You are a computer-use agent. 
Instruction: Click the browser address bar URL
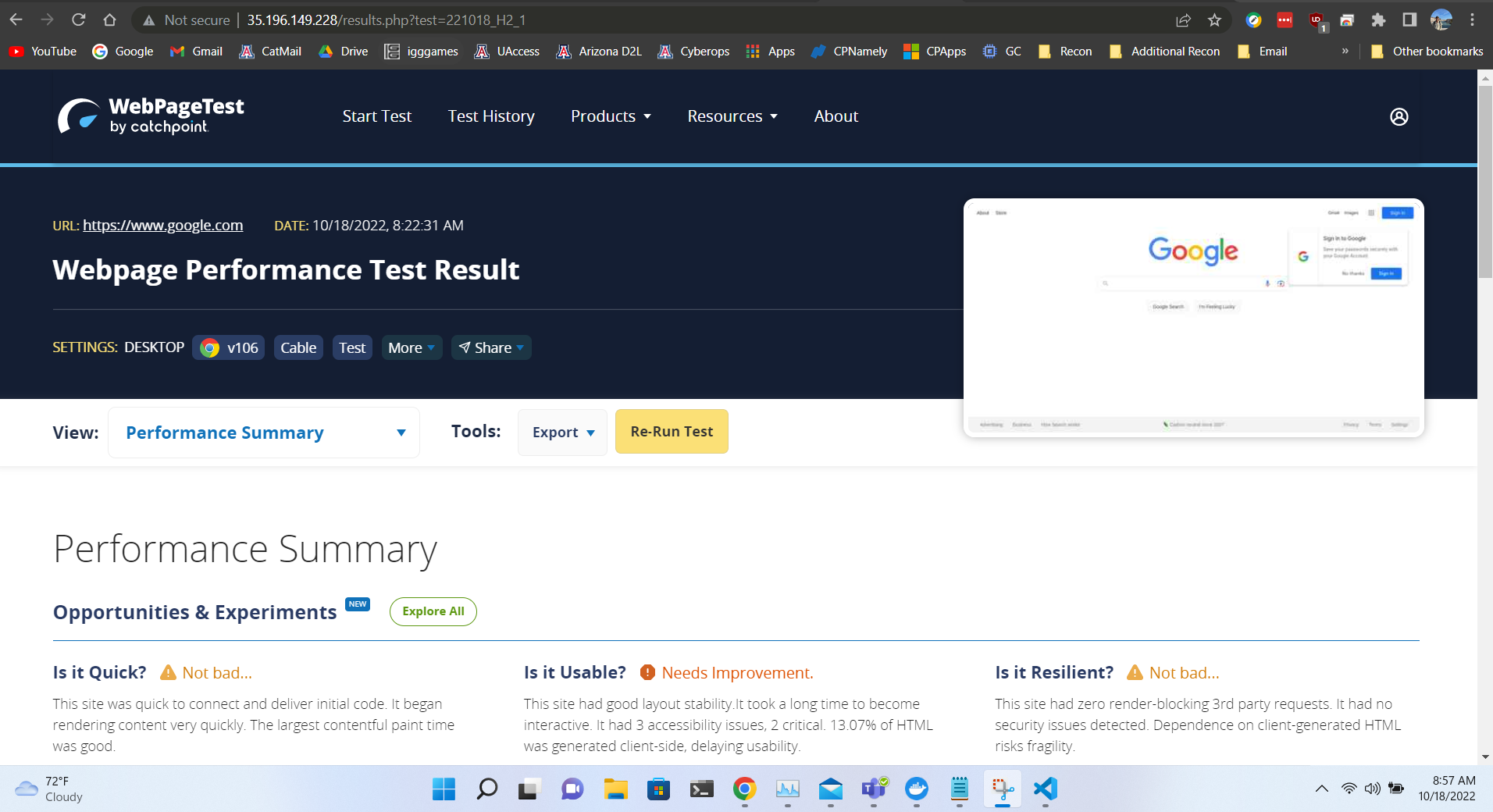tap(386, 20)
